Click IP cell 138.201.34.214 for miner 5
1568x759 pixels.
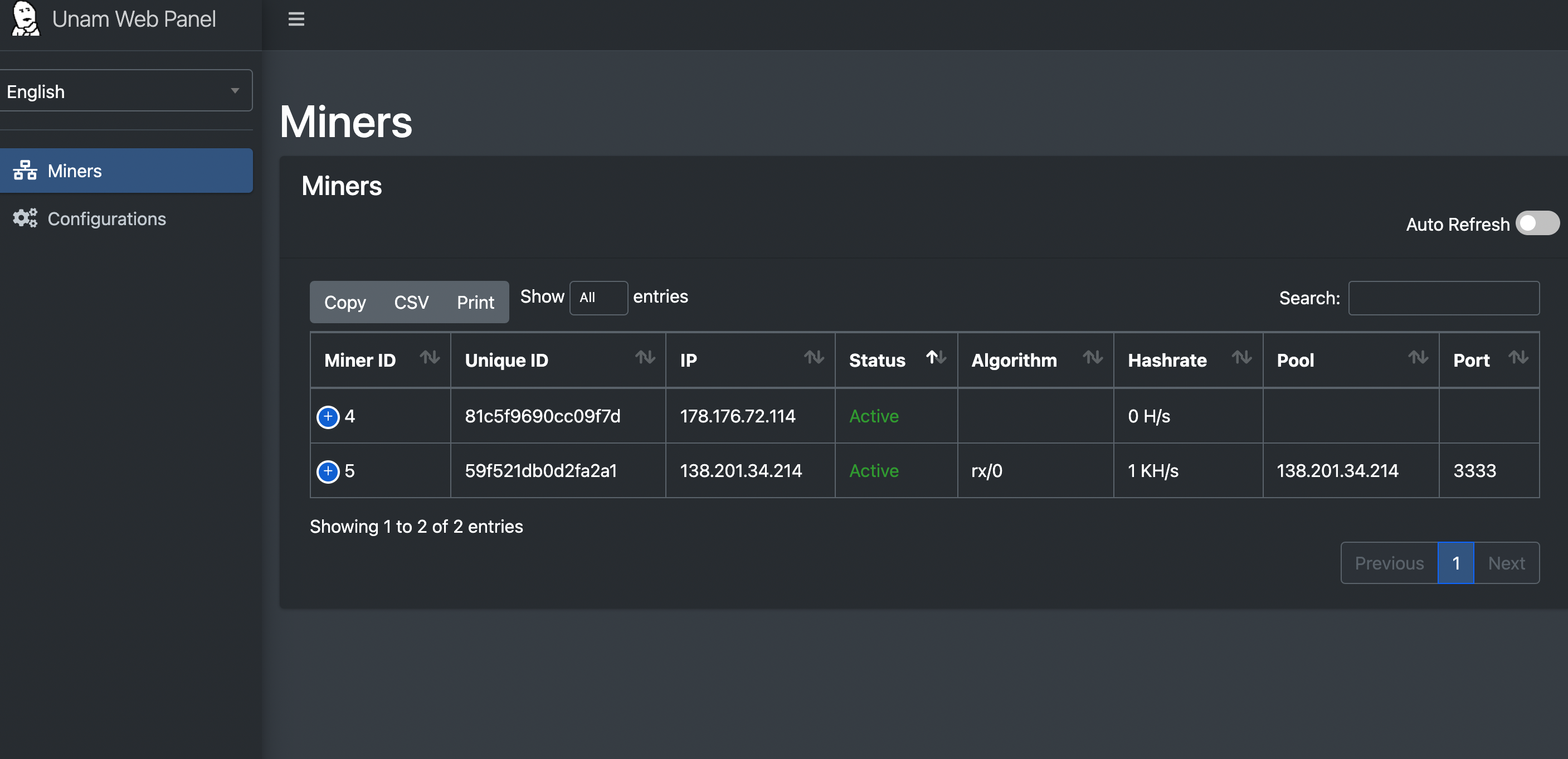741,470
